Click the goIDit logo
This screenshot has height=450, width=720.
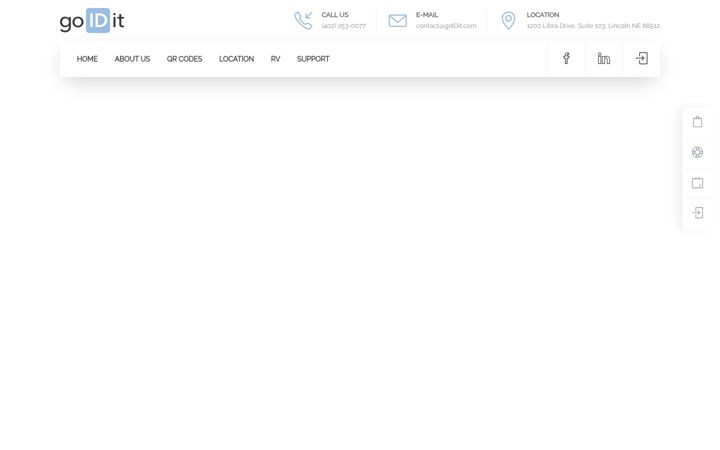92,20
